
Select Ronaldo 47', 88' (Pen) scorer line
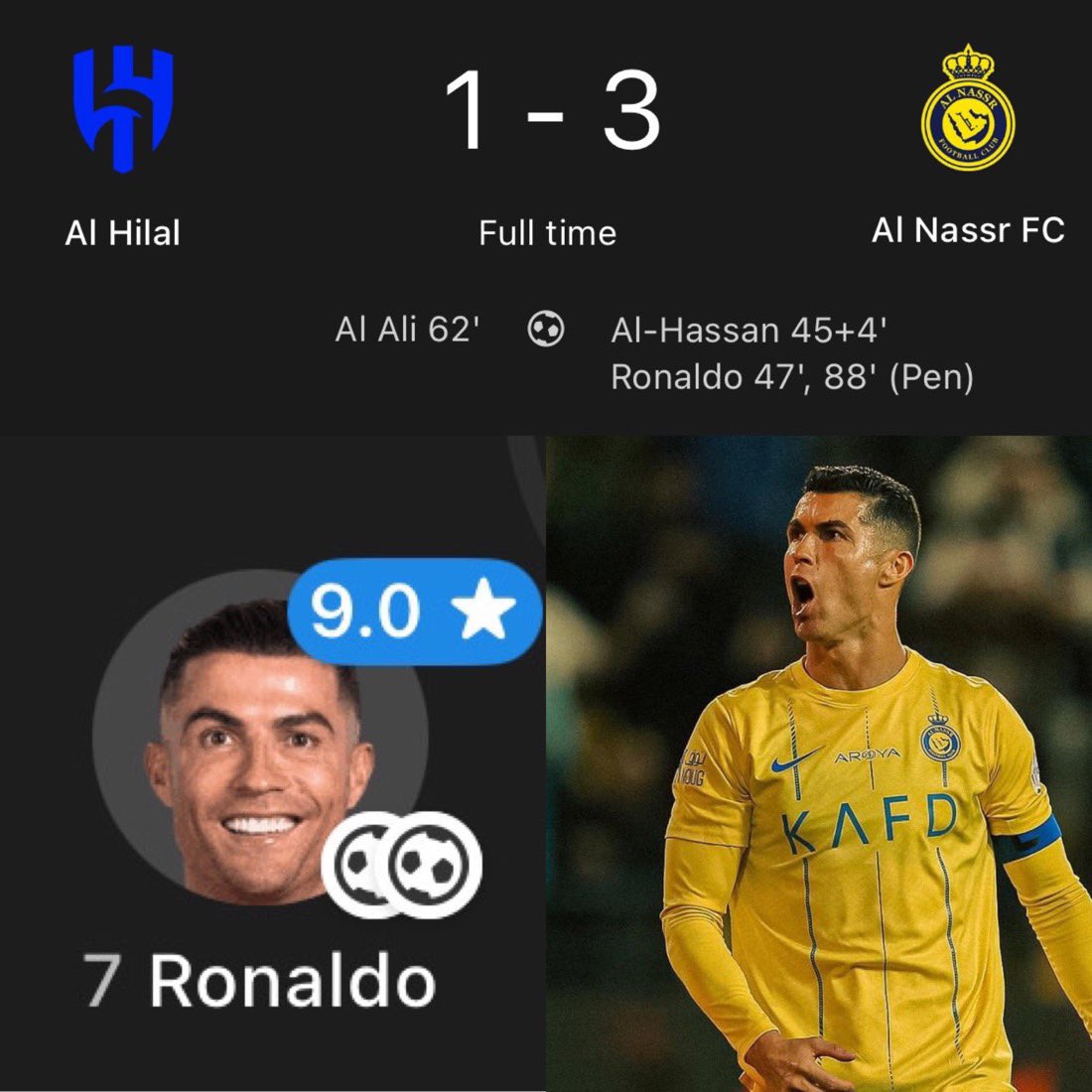click(x=792, y=377)
